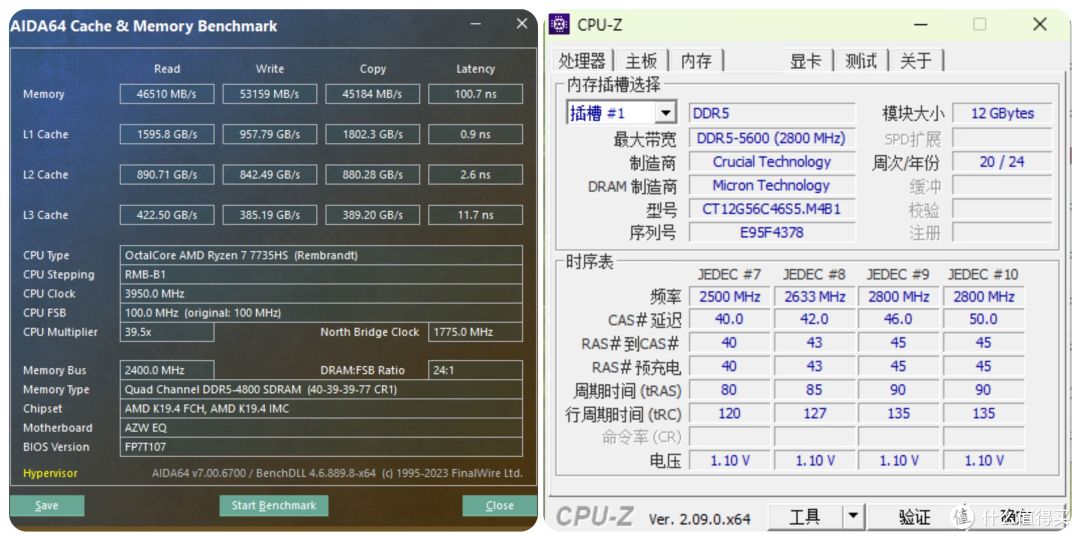The image size is (1080, 540).
Task: Click JEDEC #8 frequency 2633 MHz
Action: [x=814, y=297]
